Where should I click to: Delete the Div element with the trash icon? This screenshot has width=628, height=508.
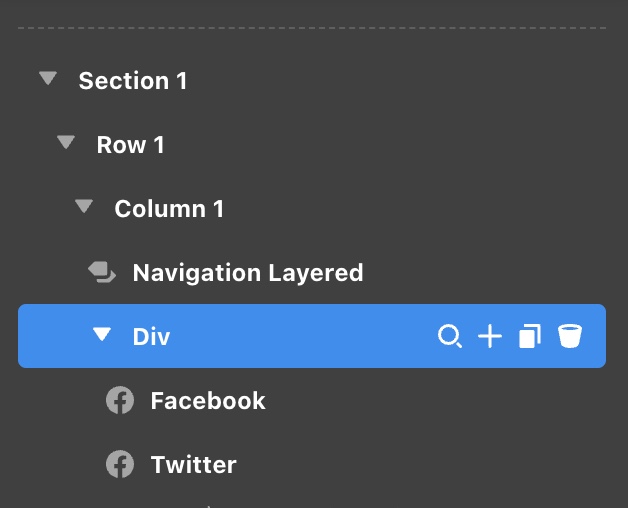click(x=569, y=337)
